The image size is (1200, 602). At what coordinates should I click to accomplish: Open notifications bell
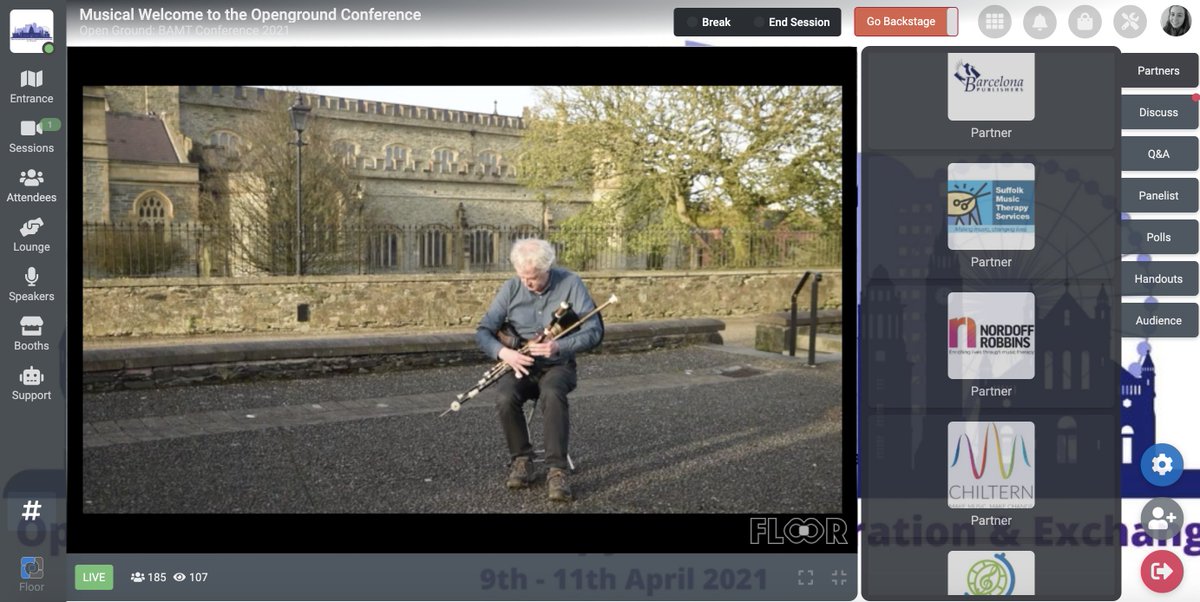(x=1040, y=22)
